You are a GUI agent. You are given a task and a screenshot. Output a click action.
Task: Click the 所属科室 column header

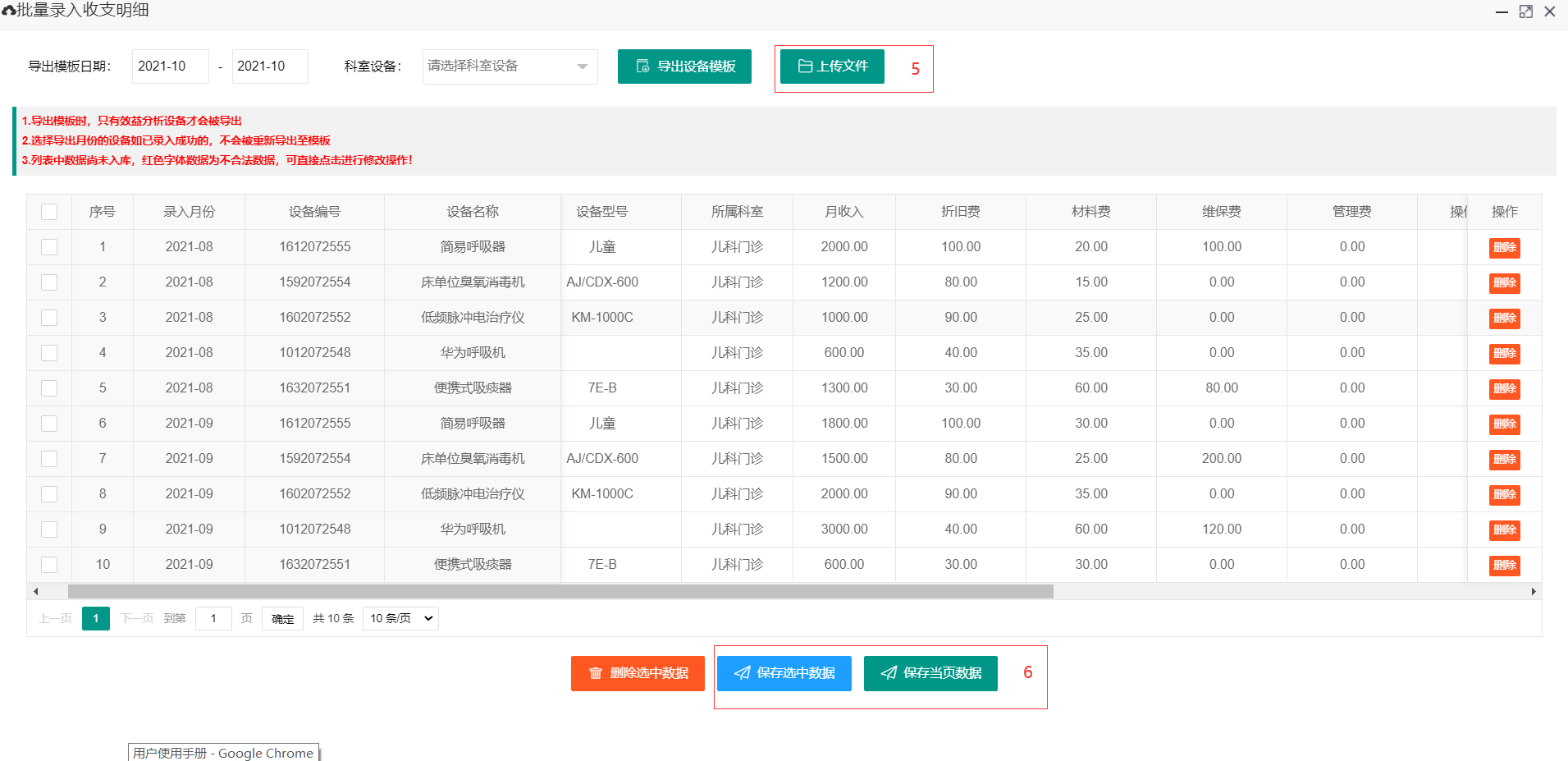[x=738, y=212]
